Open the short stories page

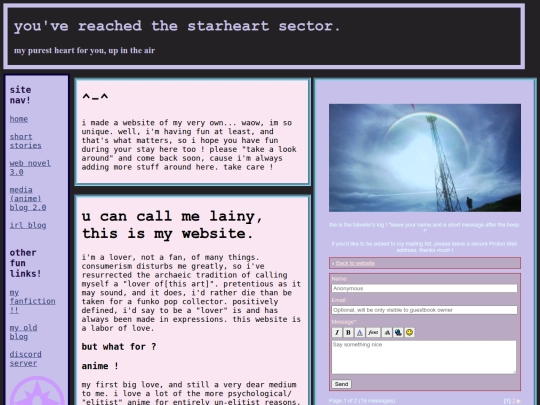[25, 141]
